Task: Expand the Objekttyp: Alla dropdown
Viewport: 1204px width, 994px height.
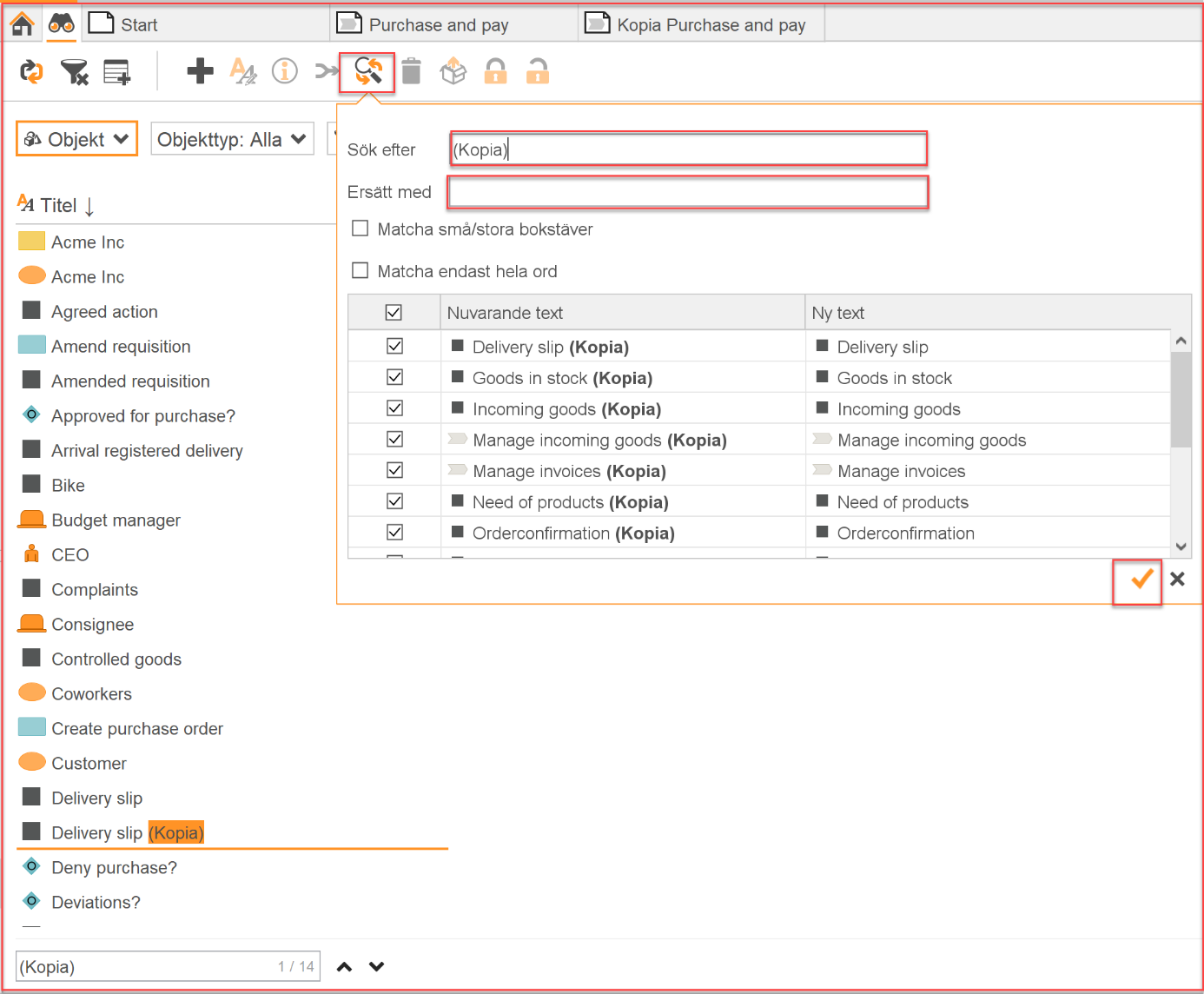Action: tap(233, 139)
